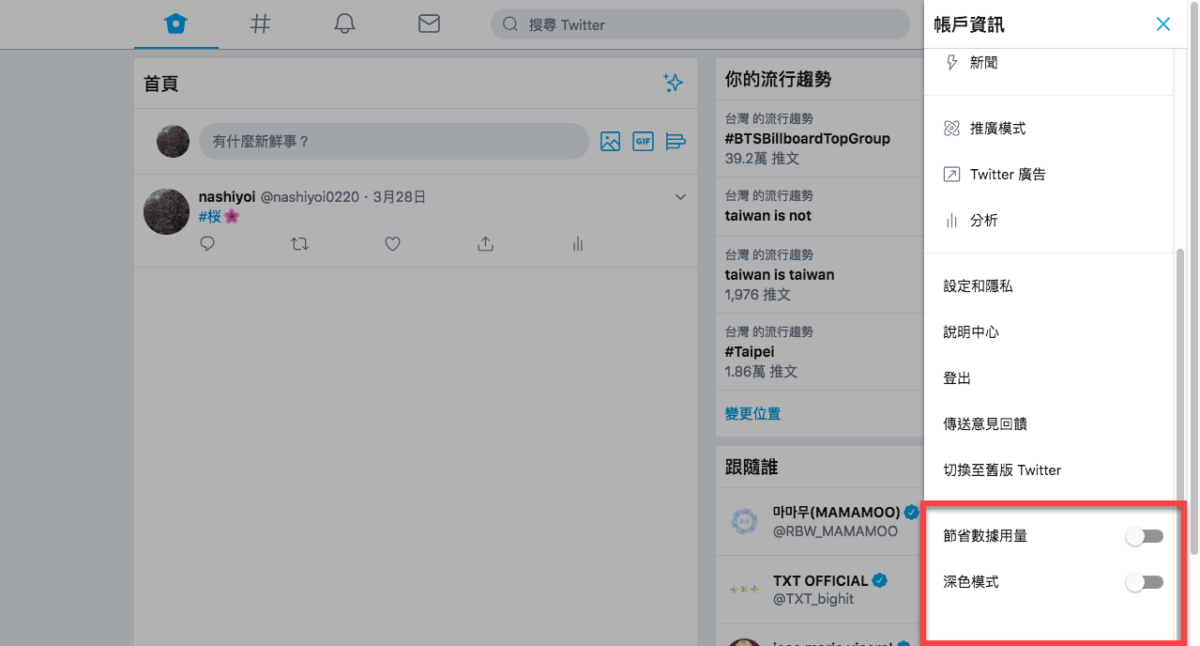Click the compose box profile avatar
Image resolution: width=1200 pixels, height=646 pixels.
click(x=173, y=141)
